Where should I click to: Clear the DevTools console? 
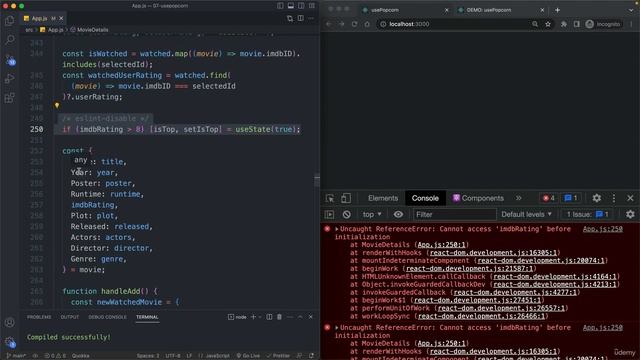347,214
